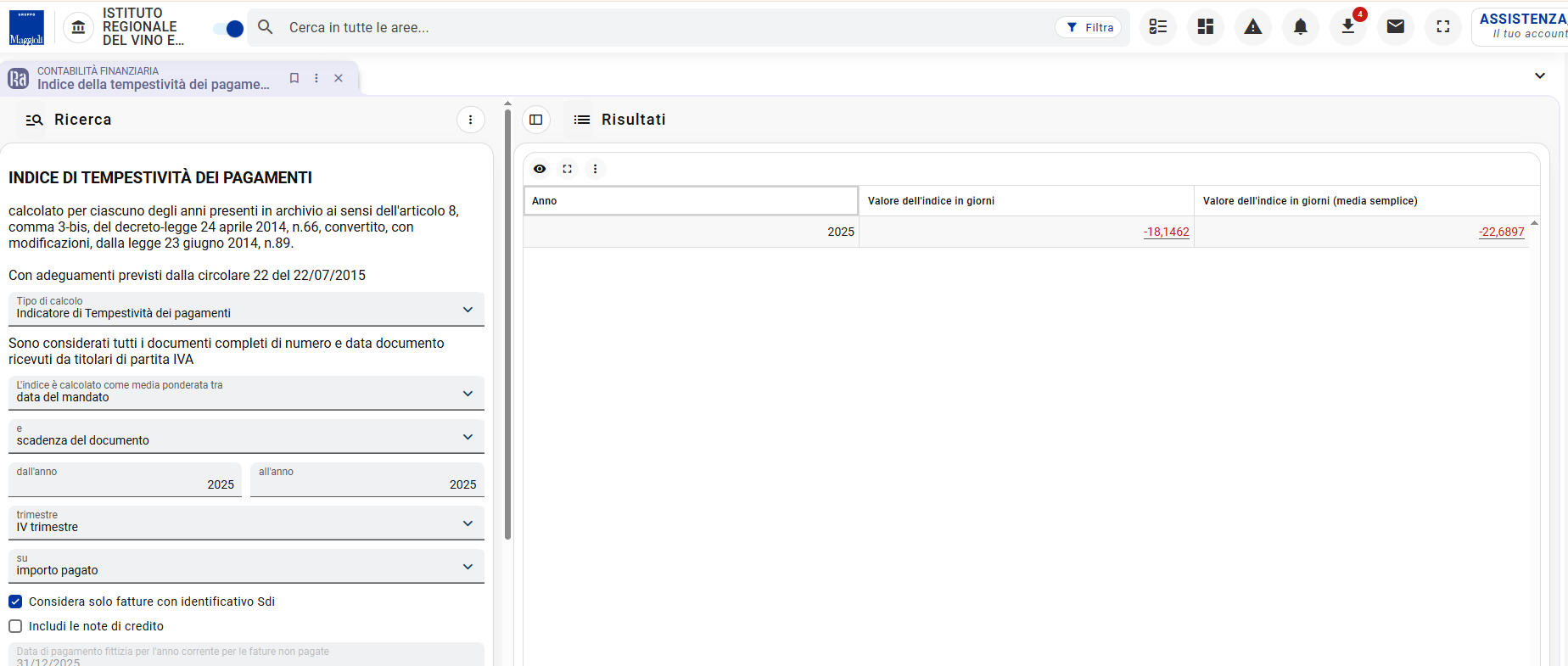
Task: Toggle the side panel layout icon
Action: coord(536,120)
